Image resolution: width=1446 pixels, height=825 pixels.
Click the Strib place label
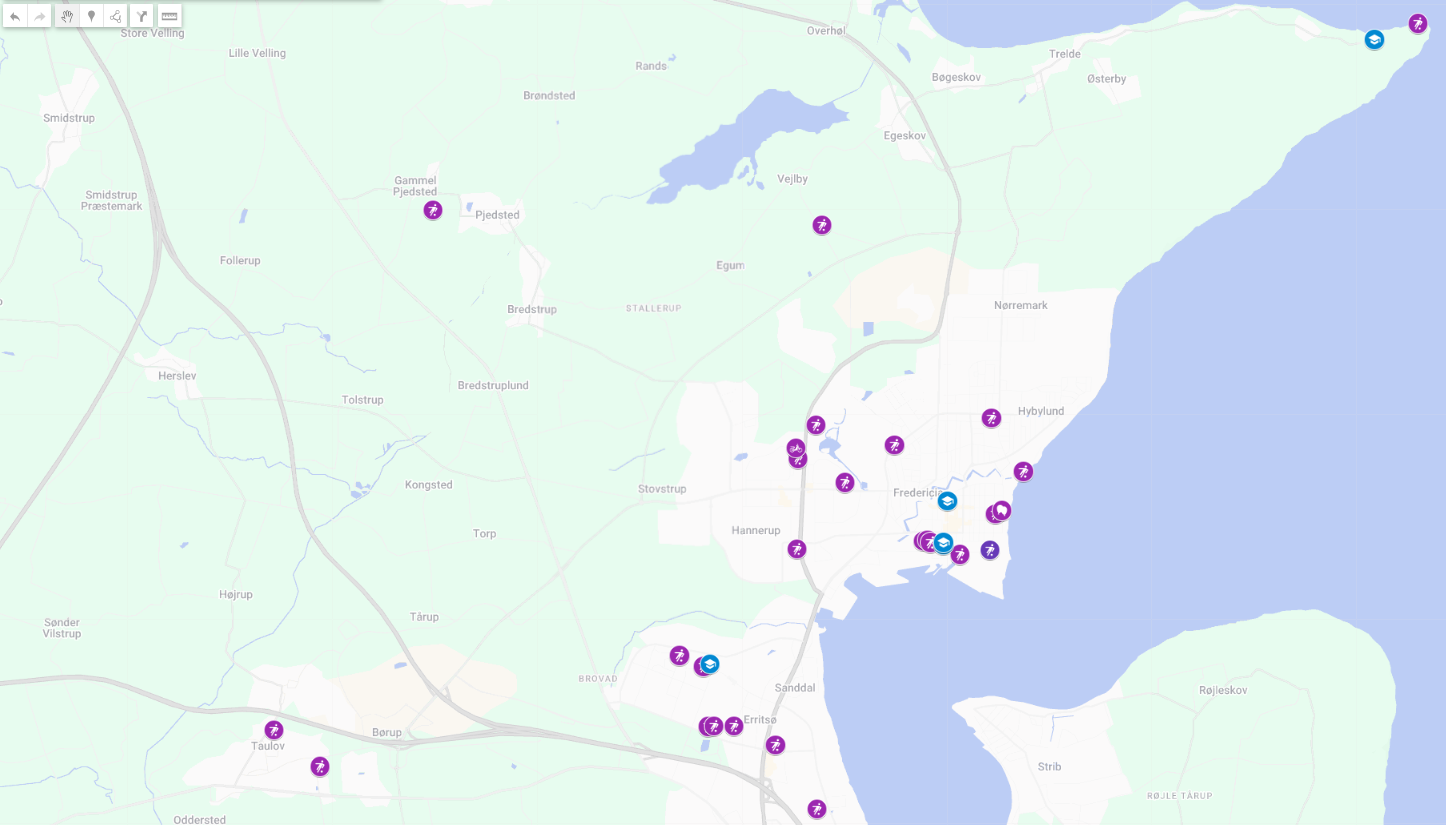point(1049,767)
